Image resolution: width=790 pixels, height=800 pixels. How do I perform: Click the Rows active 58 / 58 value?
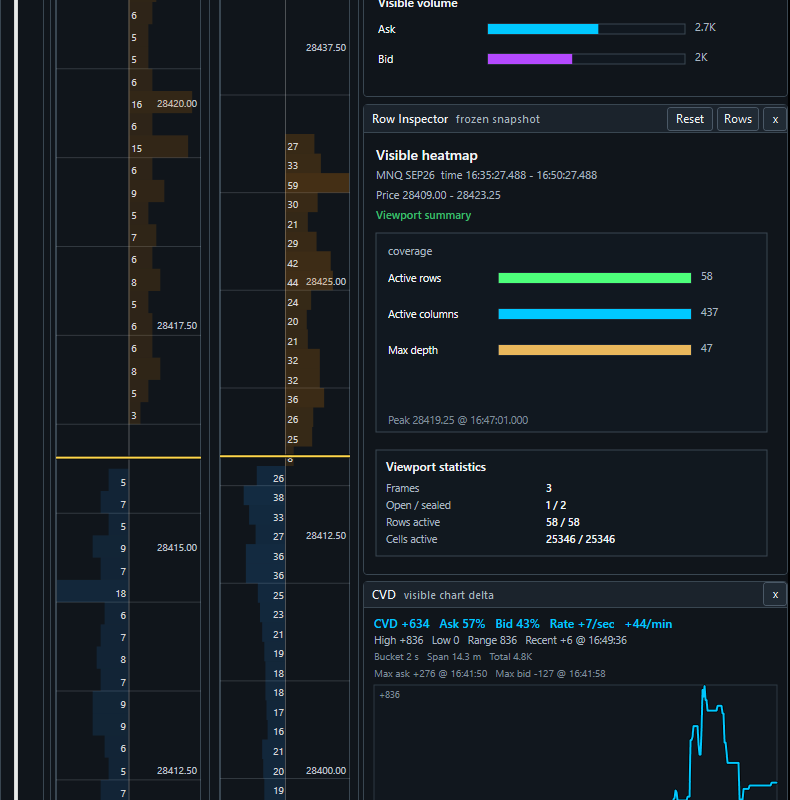562,522
